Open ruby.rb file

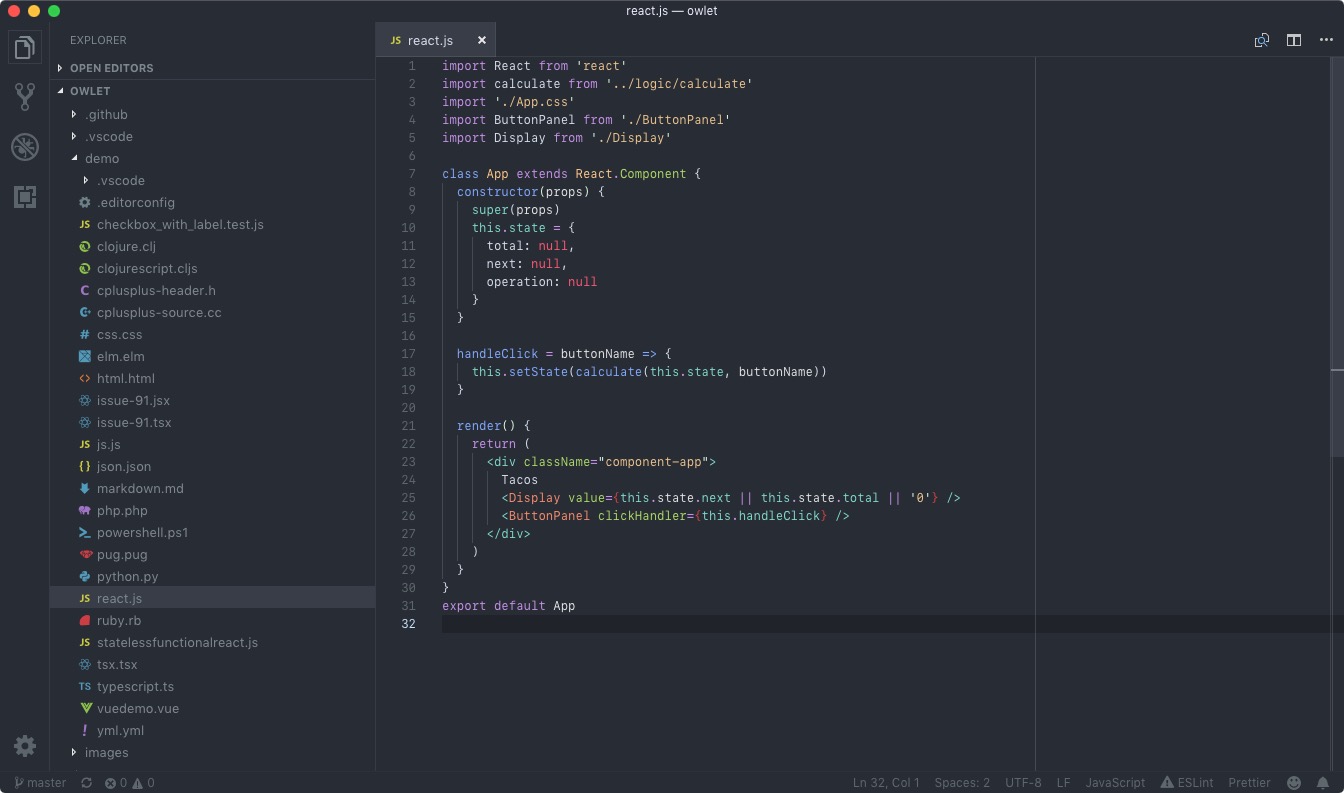coord(212,620)
